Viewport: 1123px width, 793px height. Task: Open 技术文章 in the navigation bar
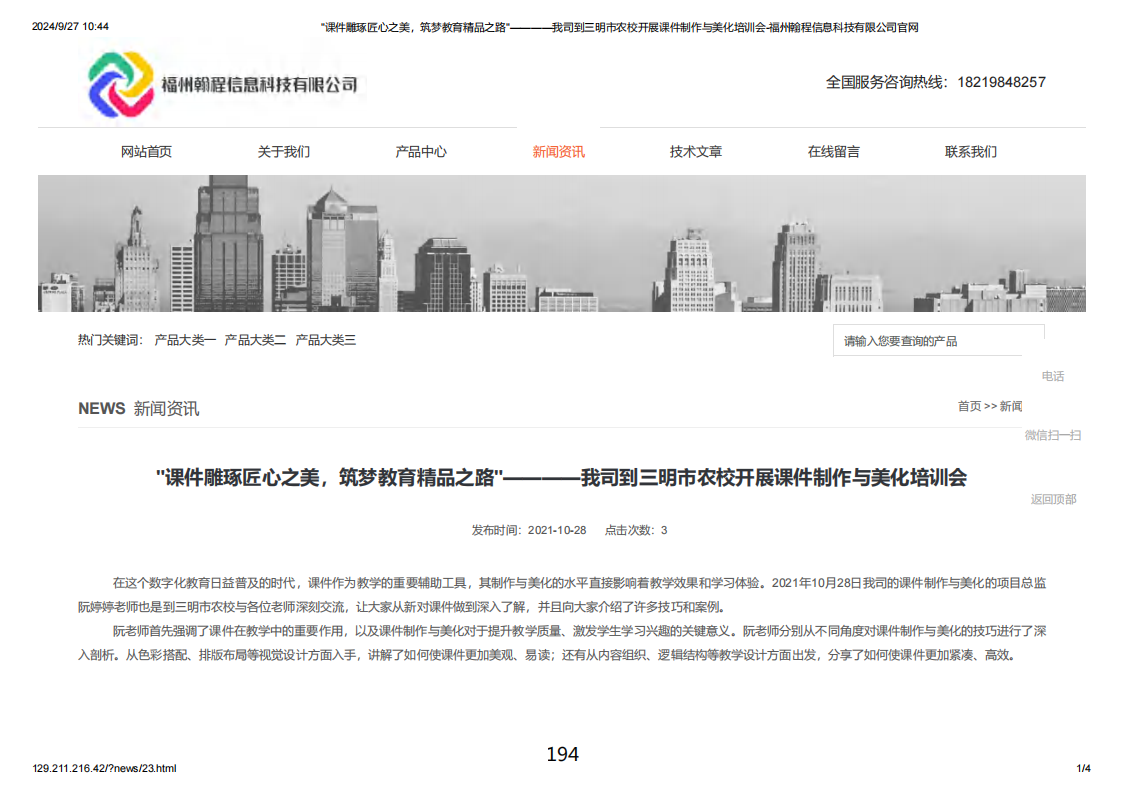(695, 152)
